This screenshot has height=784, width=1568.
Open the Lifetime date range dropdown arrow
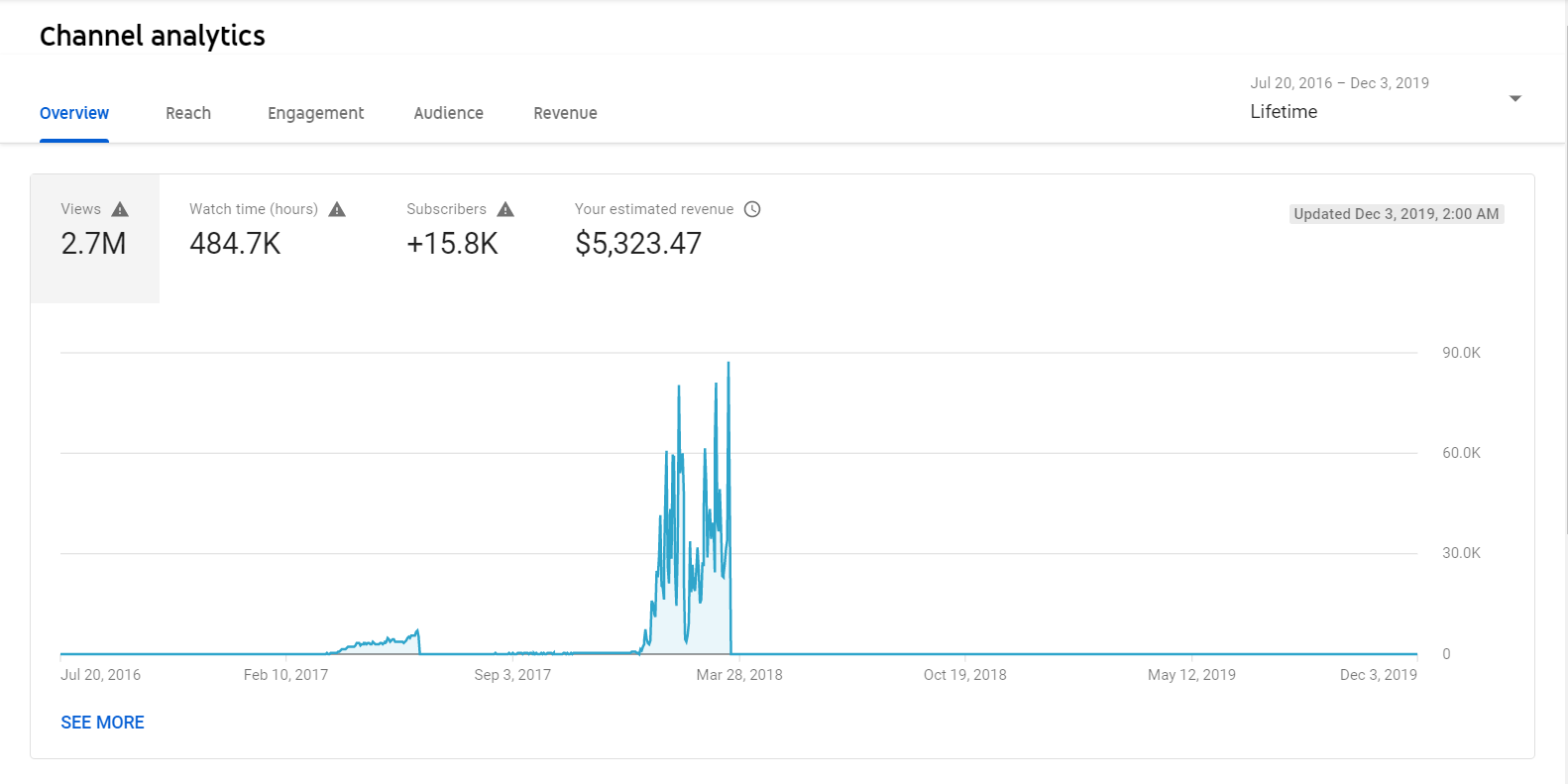tap(1514, 98)
